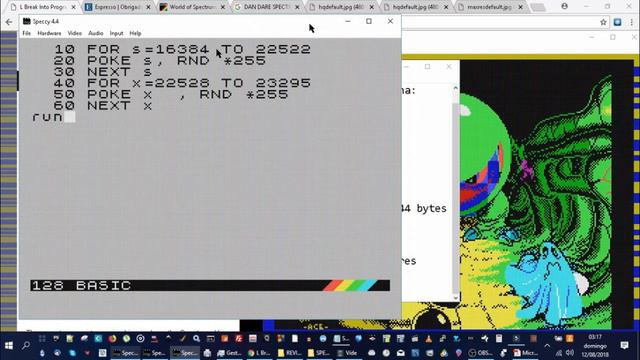Open the Chrome profile icon
Image resolution: width=640 pixels, height=360 pixels.
(564, 6)
